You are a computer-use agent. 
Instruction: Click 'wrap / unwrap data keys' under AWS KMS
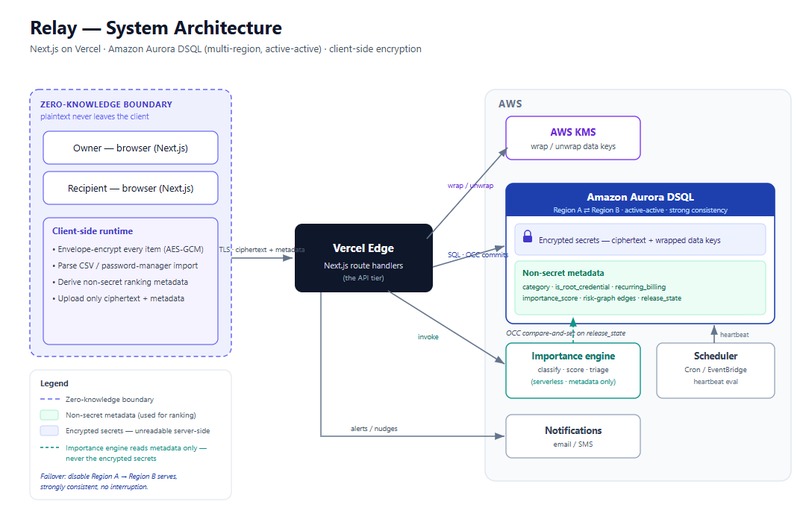pos(573,146)
